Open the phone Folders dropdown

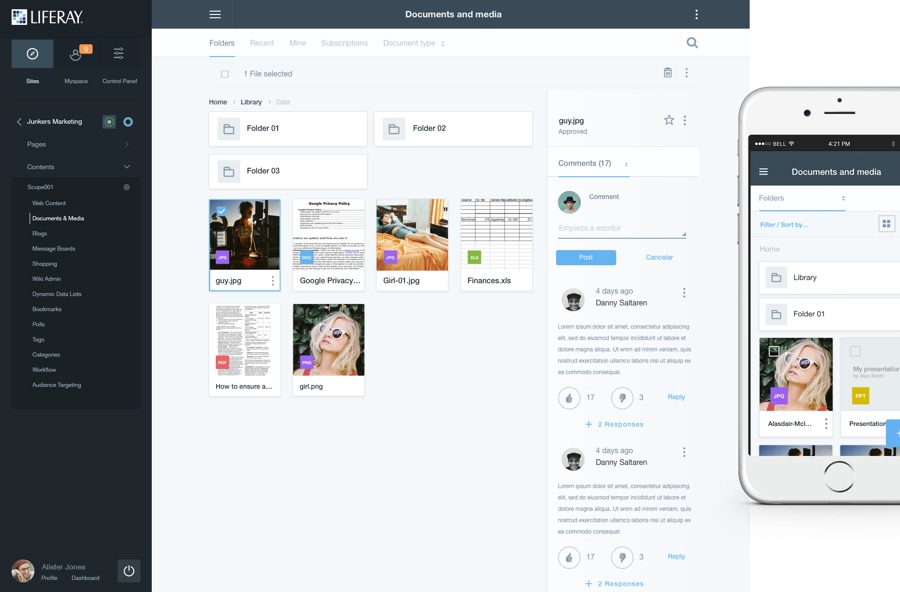click(x=802, y=198)
